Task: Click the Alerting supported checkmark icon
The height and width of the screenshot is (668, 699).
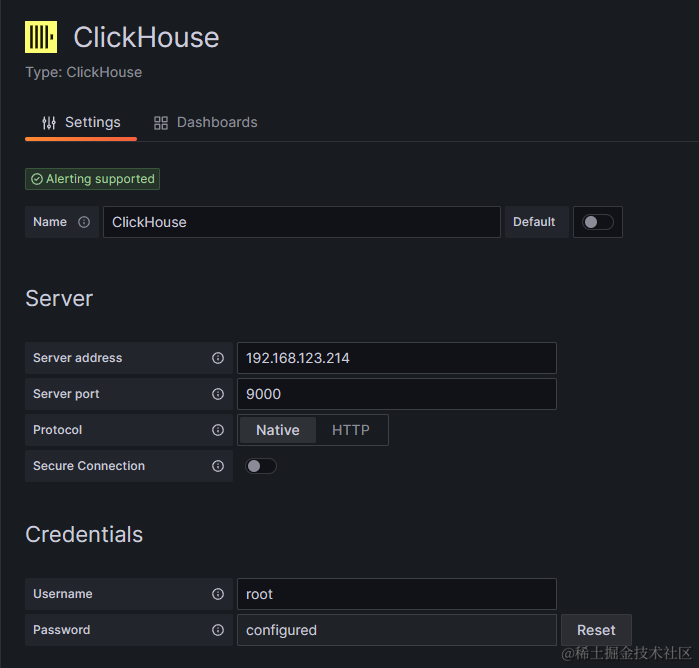Action: point(37,179)
